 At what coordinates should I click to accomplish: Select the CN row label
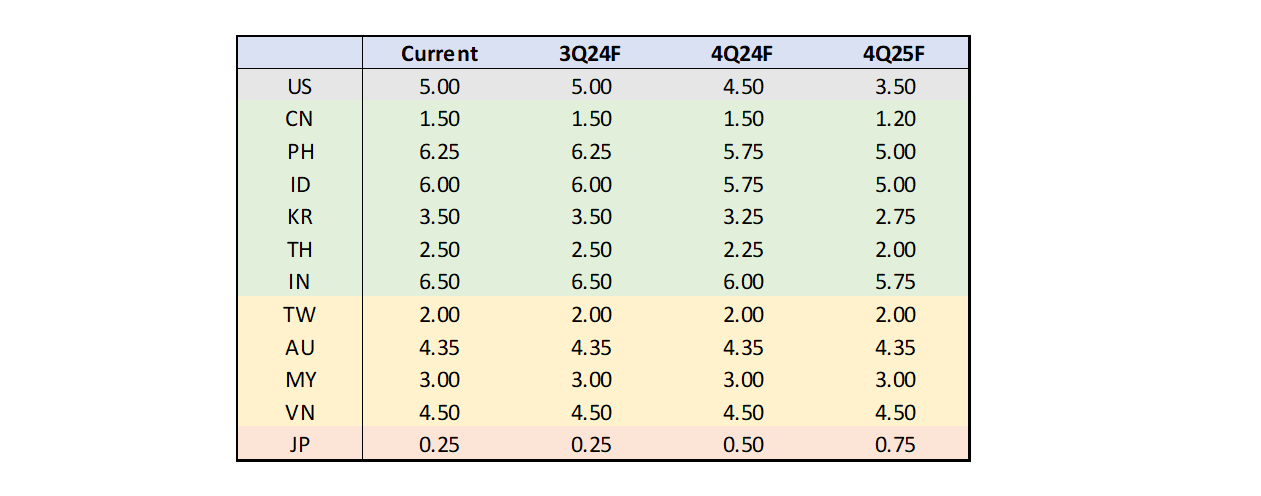(x=299, y=119)
